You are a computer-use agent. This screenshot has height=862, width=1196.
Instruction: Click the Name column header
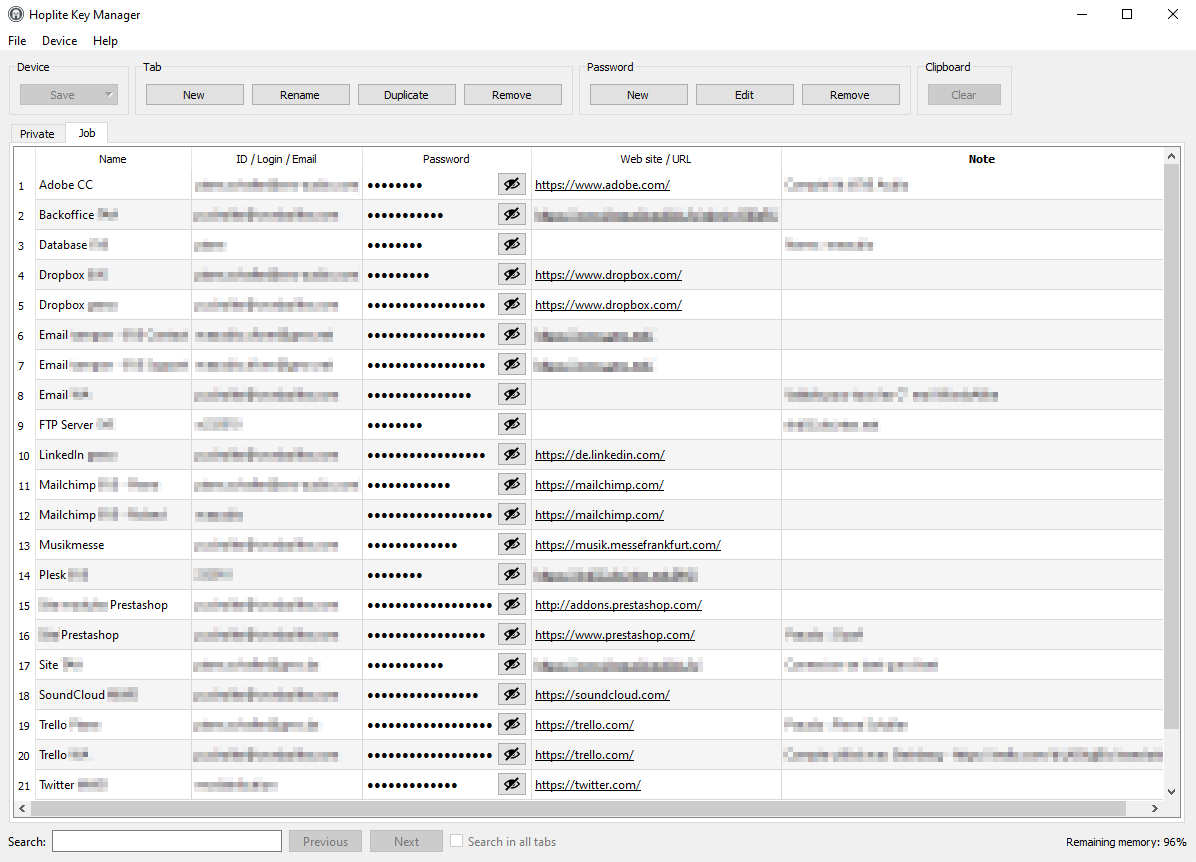click(113, 159)
